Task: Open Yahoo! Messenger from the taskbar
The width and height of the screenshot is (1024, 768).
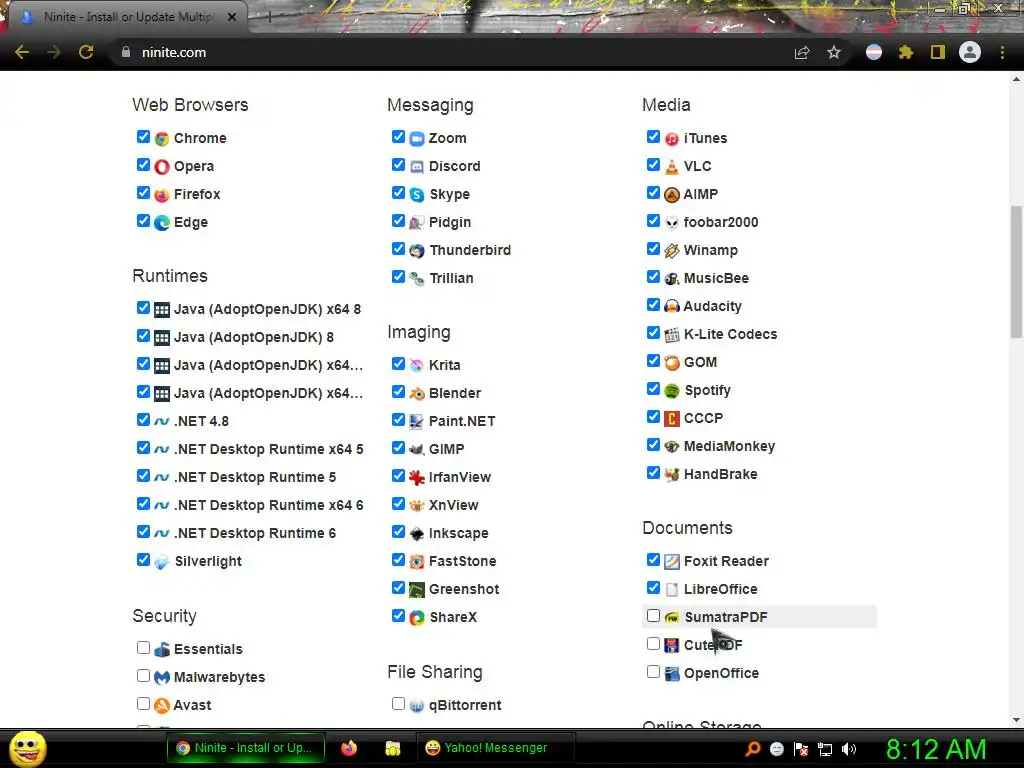Action: [495, 748]
